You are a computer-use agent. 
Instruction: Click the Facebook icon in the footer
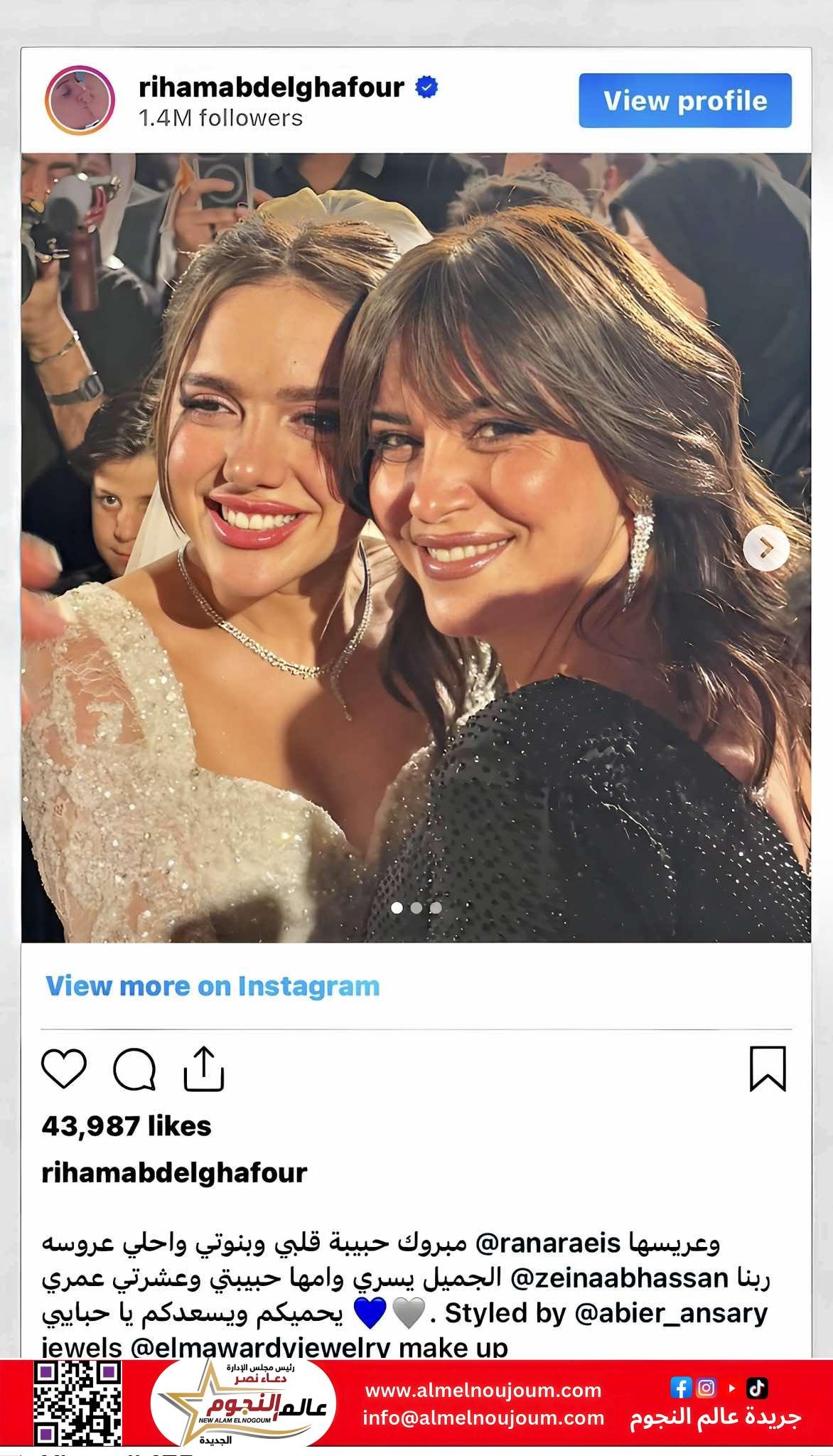pos(681,1387)
